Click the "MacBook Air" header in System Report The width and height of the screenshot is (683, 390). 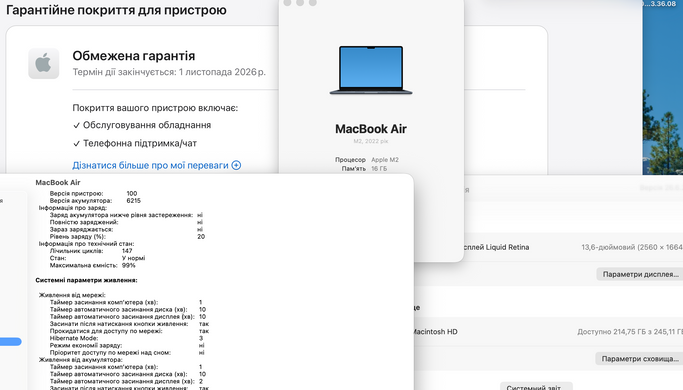click(58, 183)
